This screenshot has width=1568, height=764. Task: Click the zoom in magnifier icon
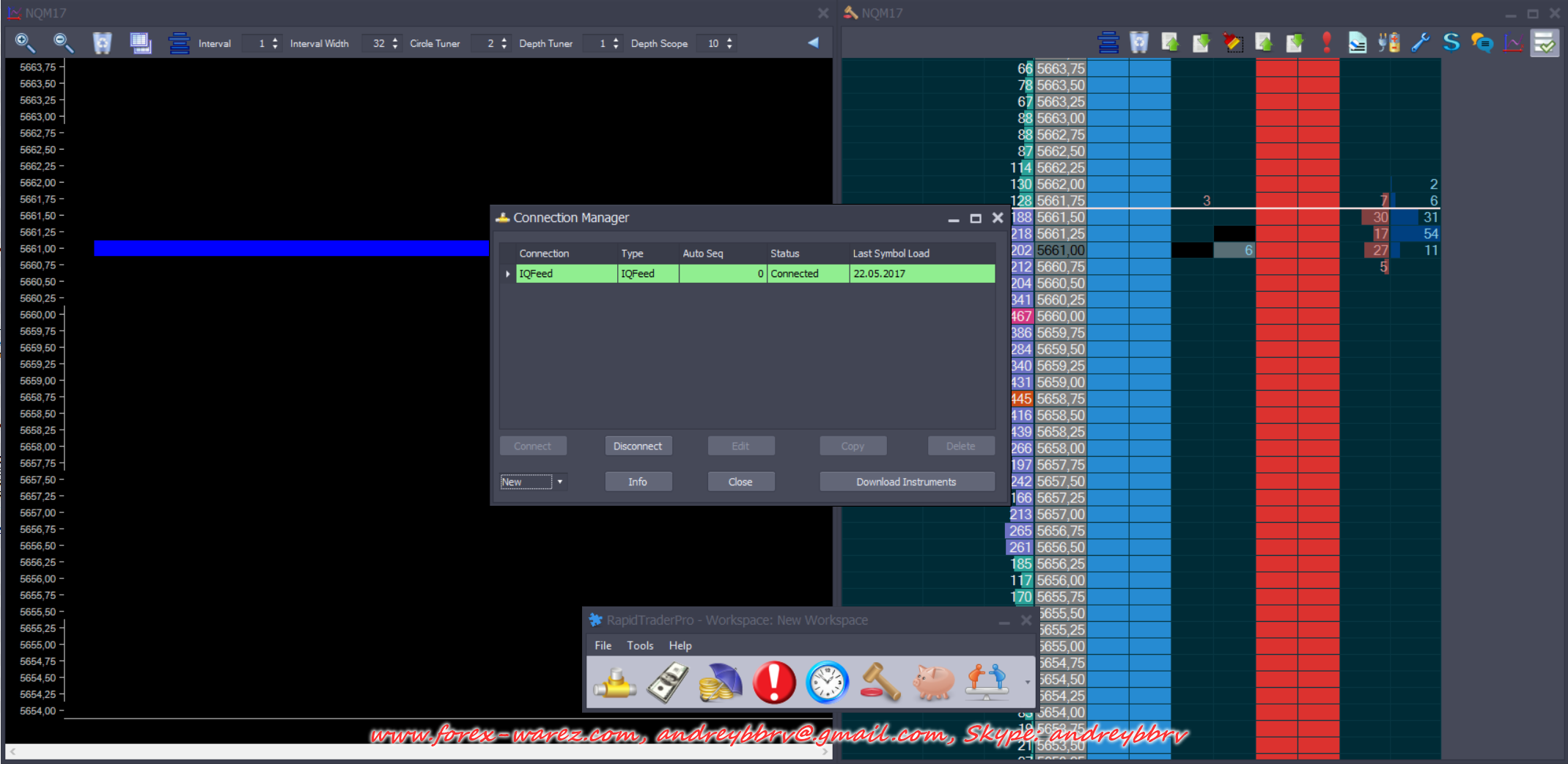point(25,43)
